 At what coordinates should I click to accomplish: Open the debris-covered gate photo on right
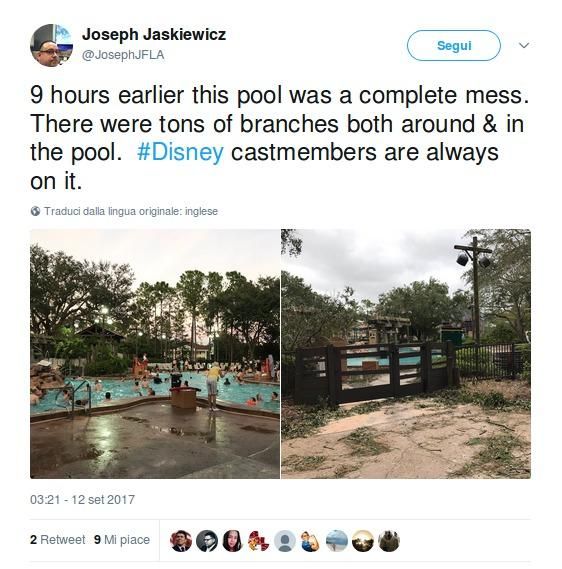[x=406, y=353]
